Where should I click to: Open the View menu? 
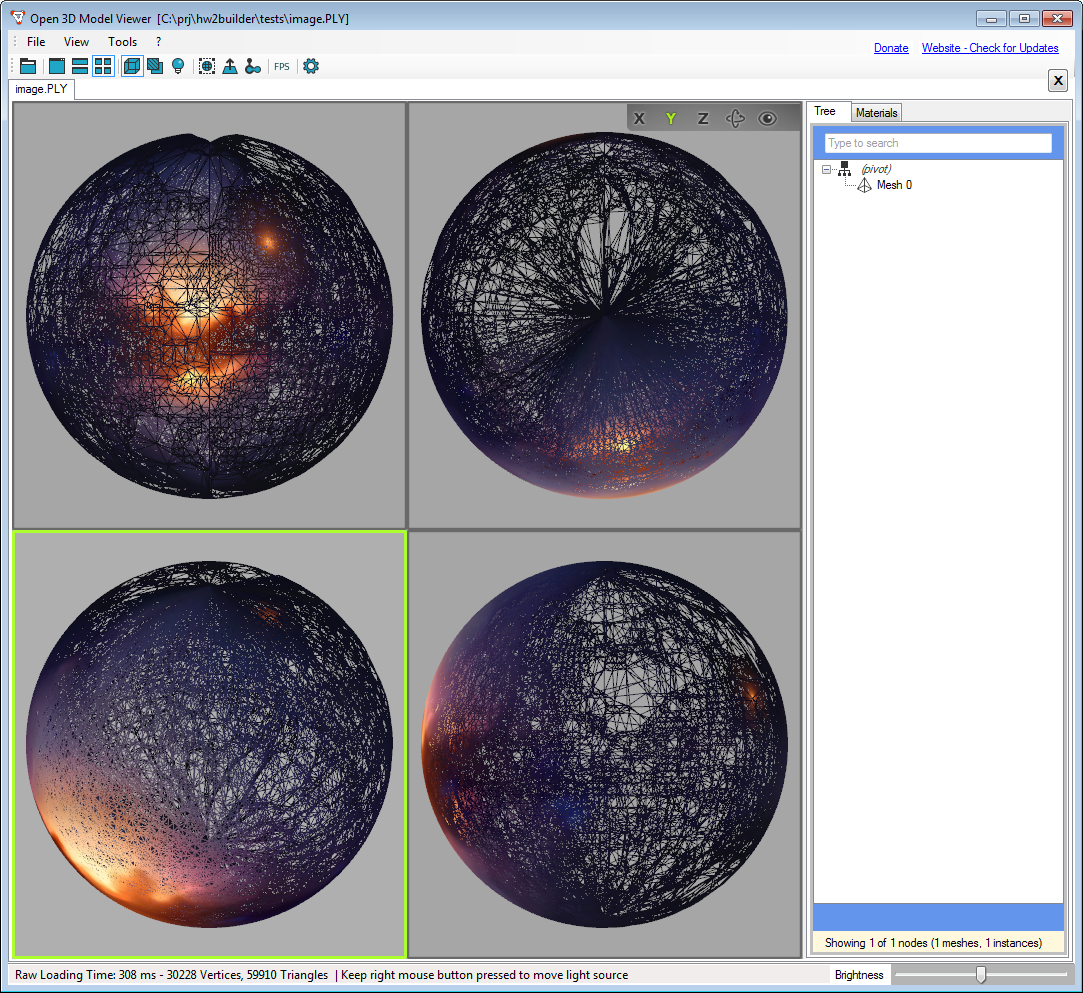click(76, 41)
